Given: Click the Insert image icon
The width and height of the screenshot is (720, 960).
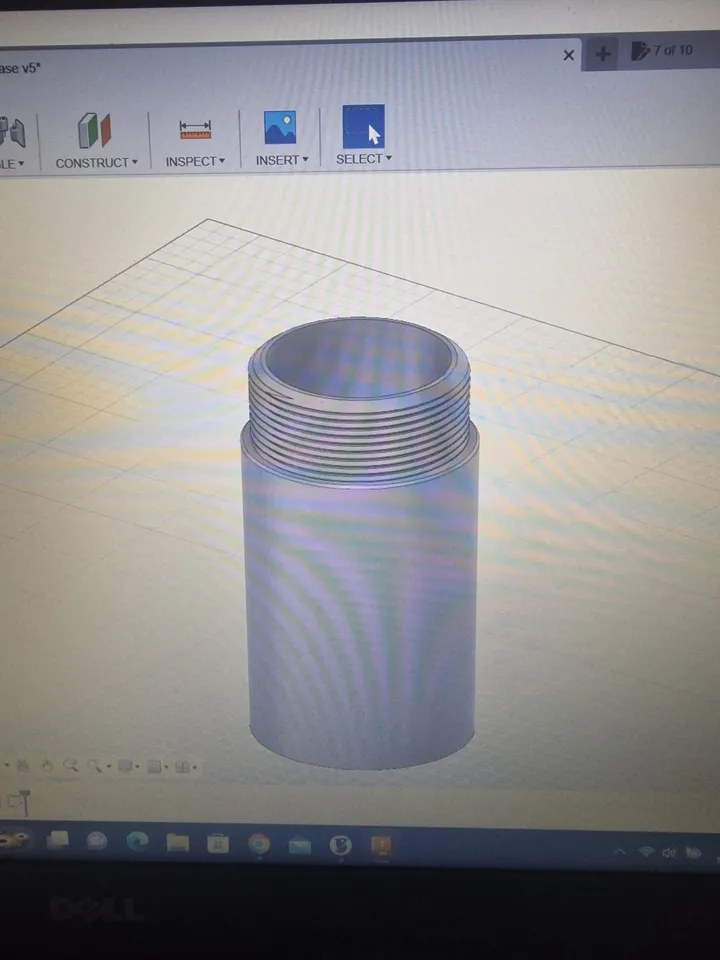Looking at the screenshot, I should tap(280, 127).
